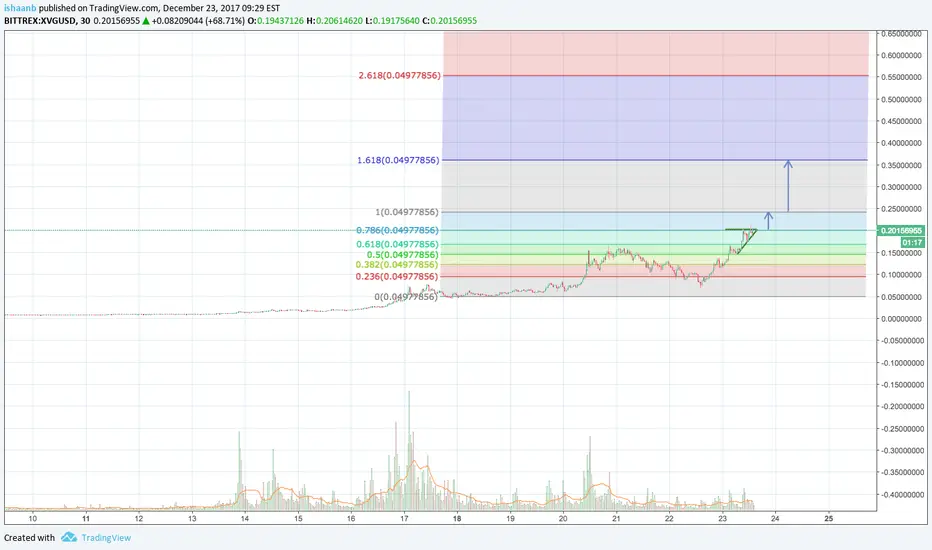Click the 0.382(0.04977856) Fibonacci label

click(397, 265)
